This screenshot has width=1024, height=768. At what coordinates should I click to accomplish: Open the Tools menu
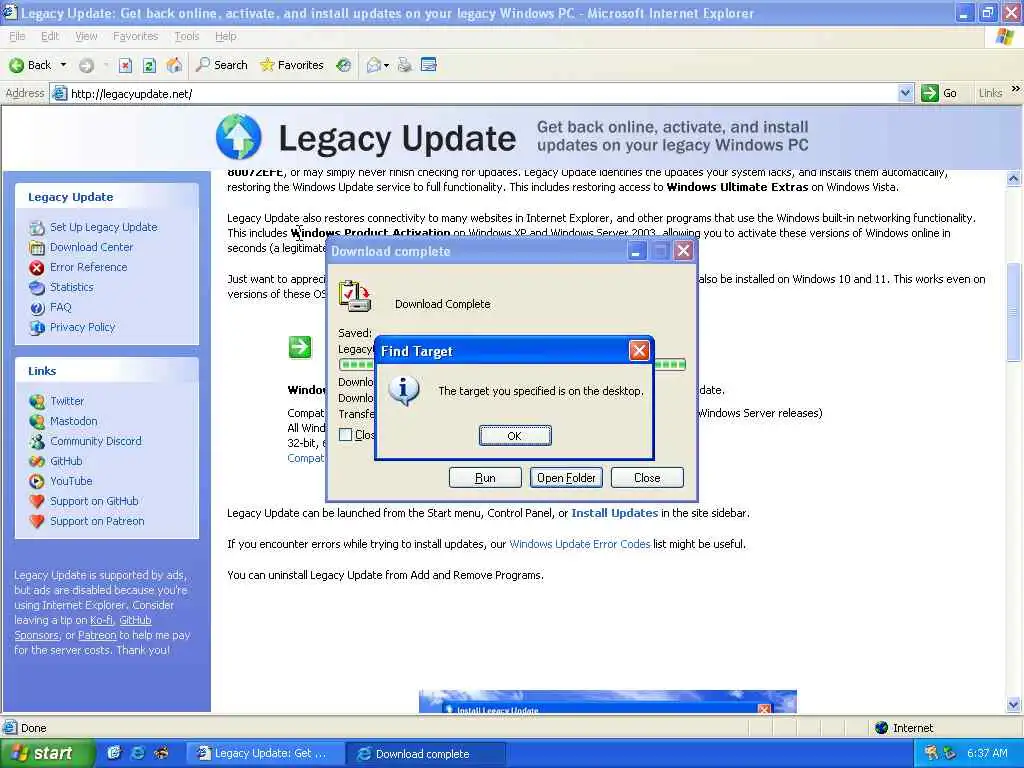[187, 36]
